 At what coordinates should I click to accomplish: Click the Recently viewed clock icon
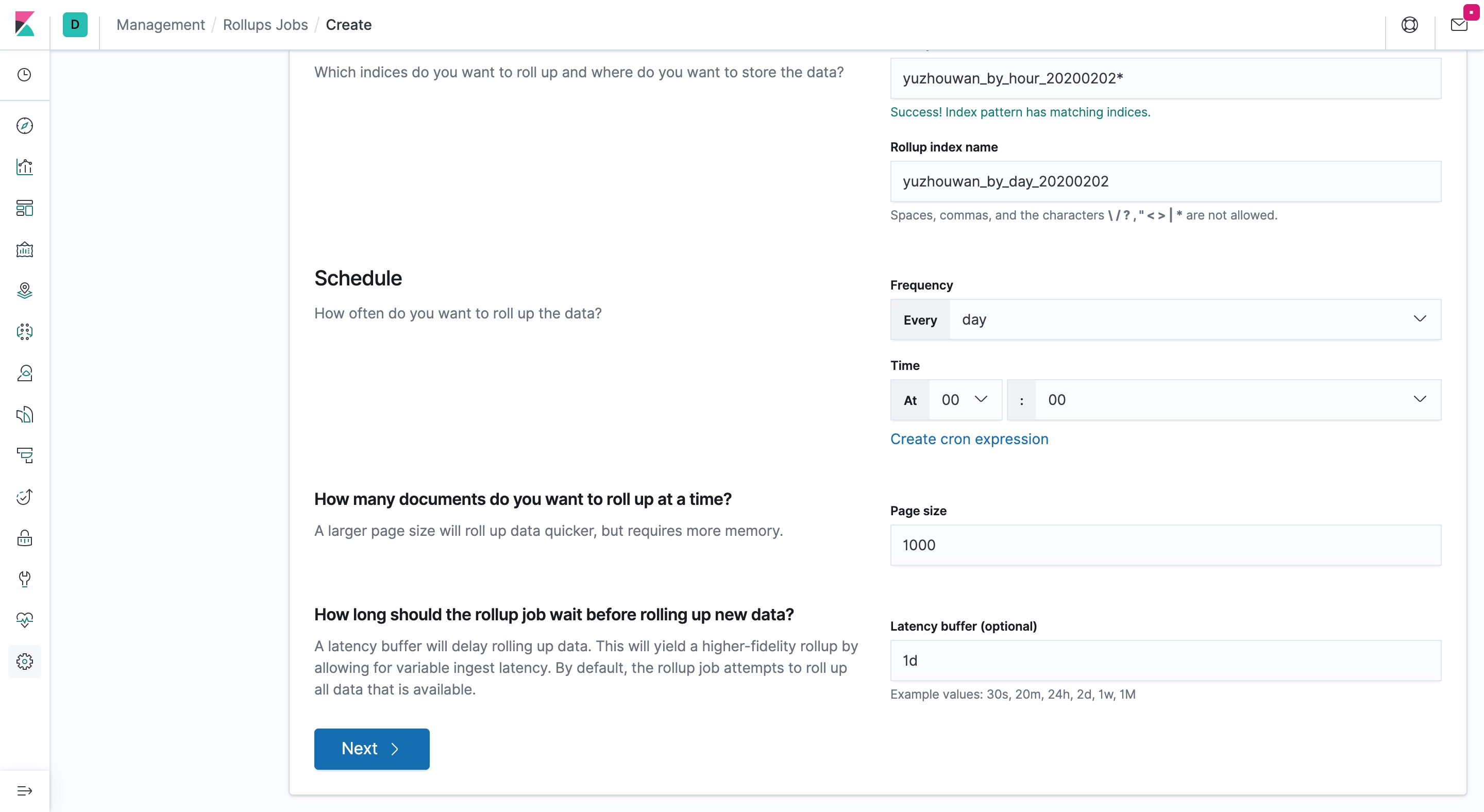tap(24, 75)
